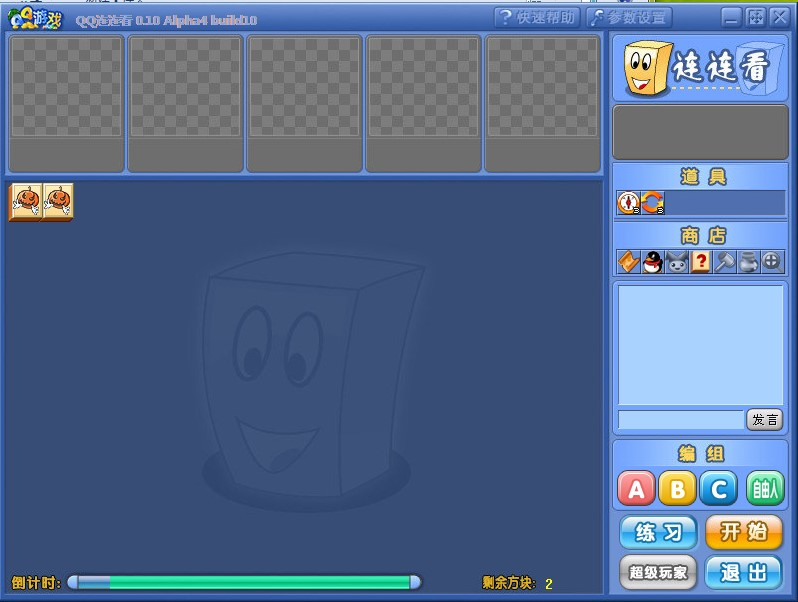Select the right pumpkin tile
Screen dimensions: 798x602
(x=58, y=202)
